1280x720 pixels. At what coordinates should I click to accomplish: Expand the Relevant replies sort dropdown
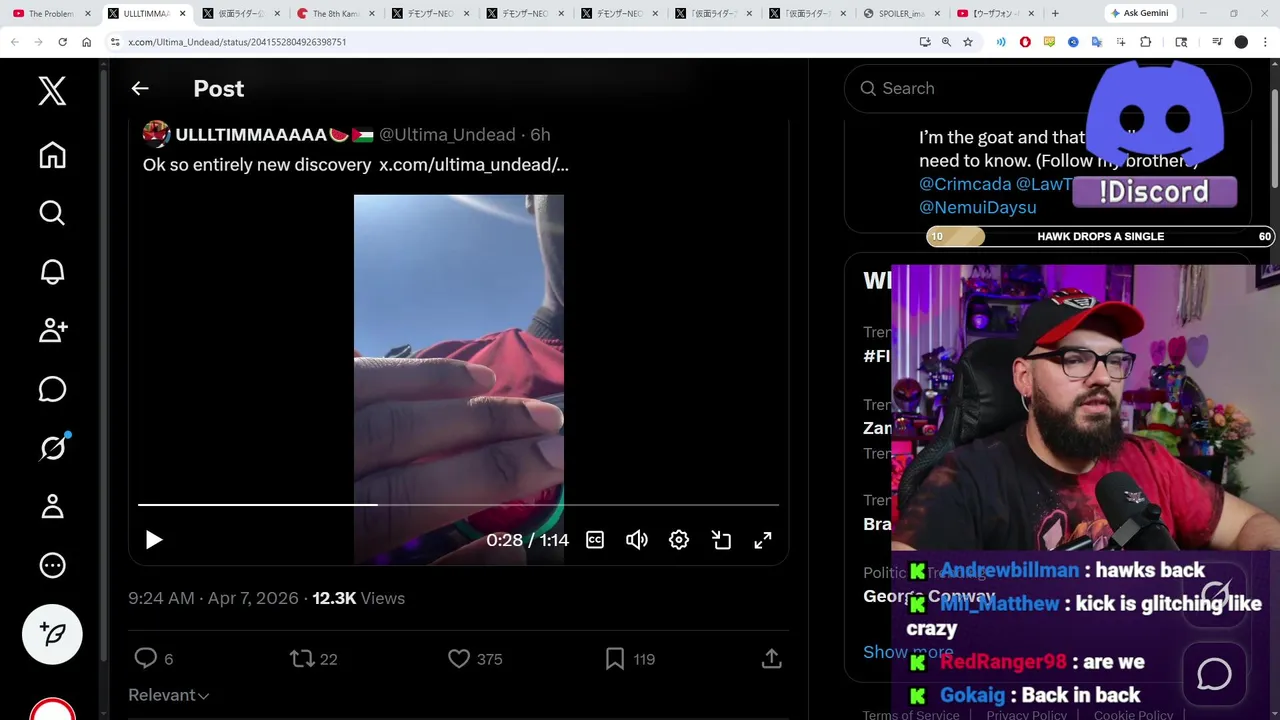(168, 695)
